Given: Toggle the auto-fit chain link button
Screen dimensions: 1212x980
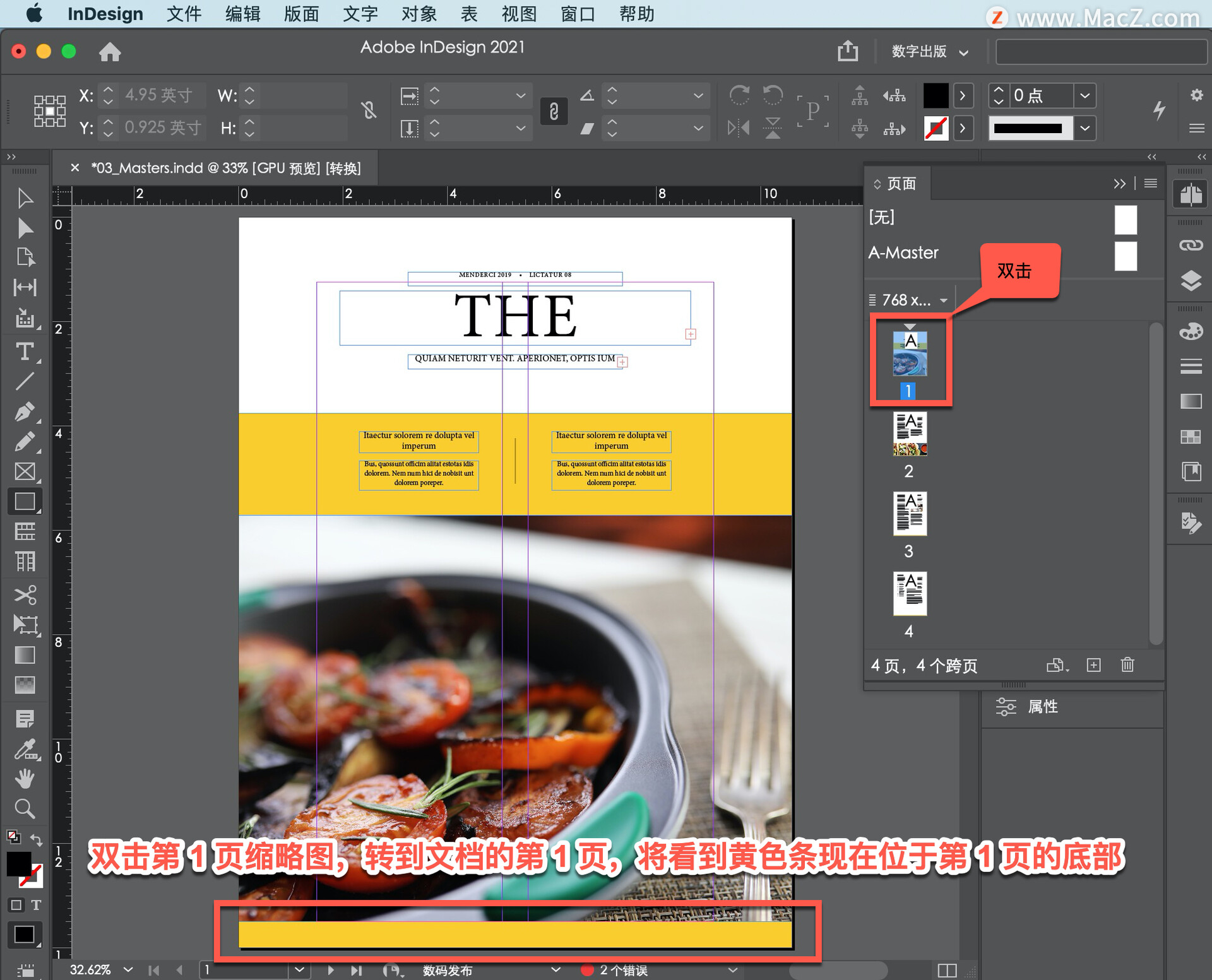Looking at the screenshot, I should 554,112.
